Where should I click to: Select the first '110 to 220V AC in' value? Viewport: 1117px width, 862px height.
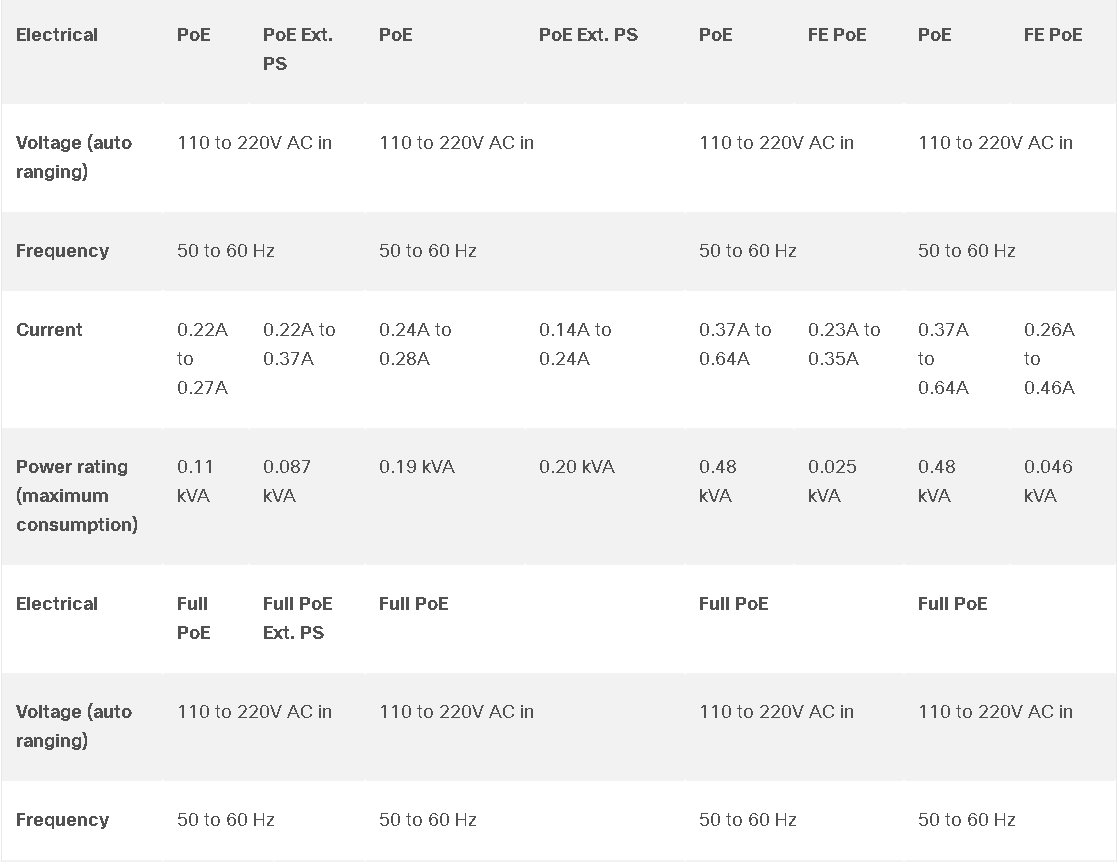(x=254, y=142)
